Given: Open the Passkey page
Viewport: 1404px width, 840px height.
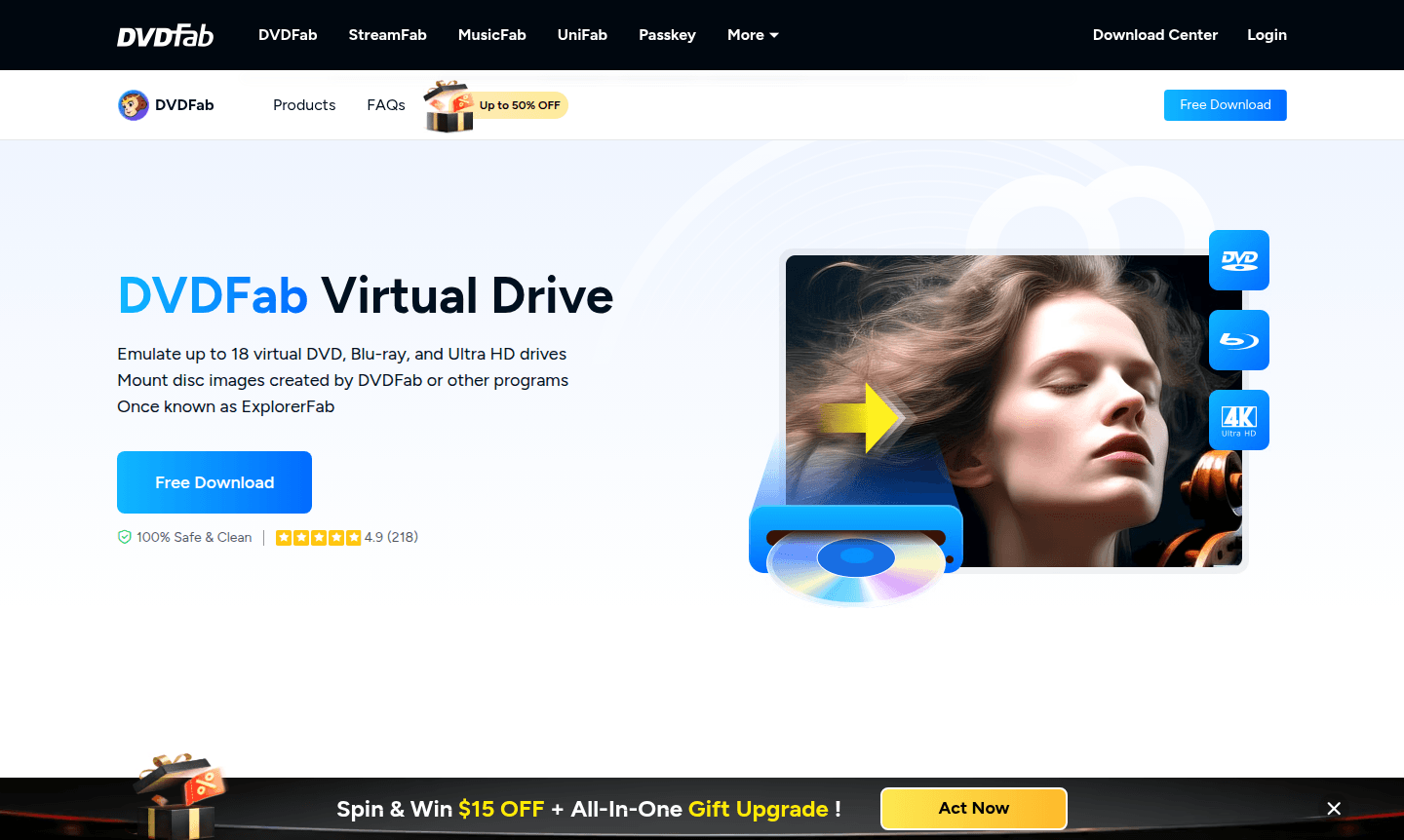Looking at the screenshot, I should click(x=667, y=35).
